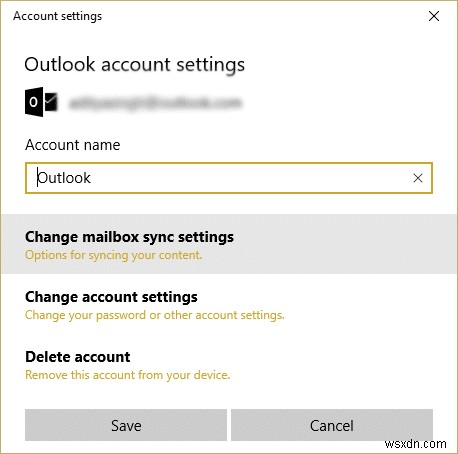
Task: Click 'Options for syncing your content' link text
Action: (x=114, y=255)
